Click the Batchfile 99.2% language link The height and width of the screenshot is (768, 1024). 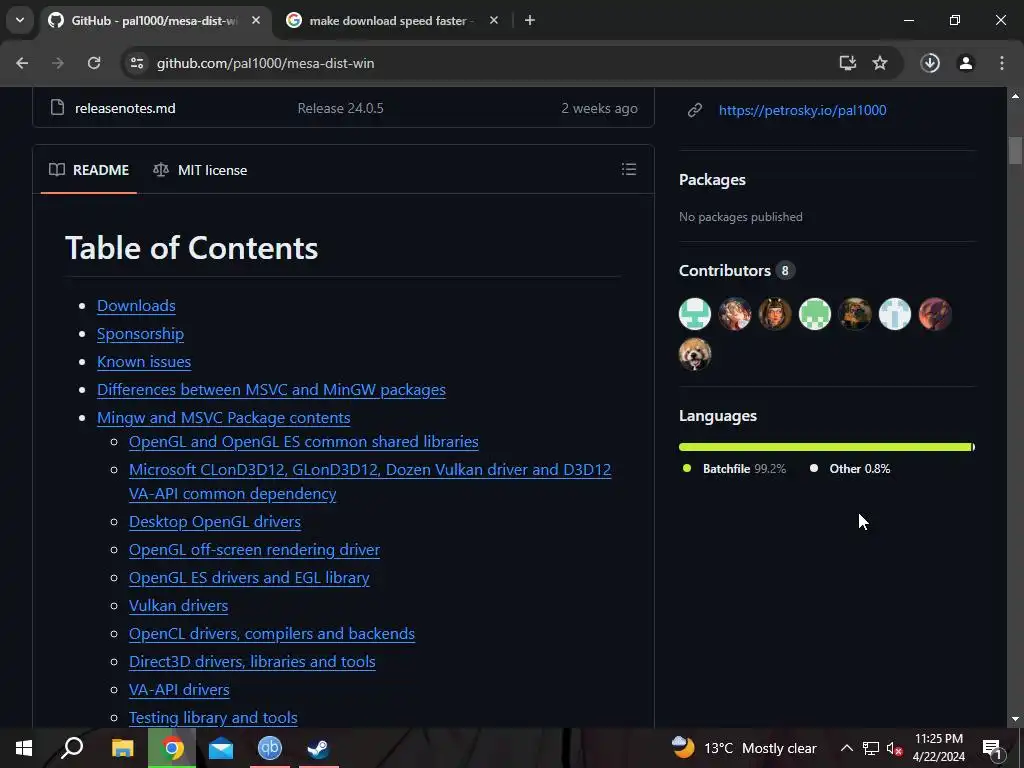(x=734, y=469)
